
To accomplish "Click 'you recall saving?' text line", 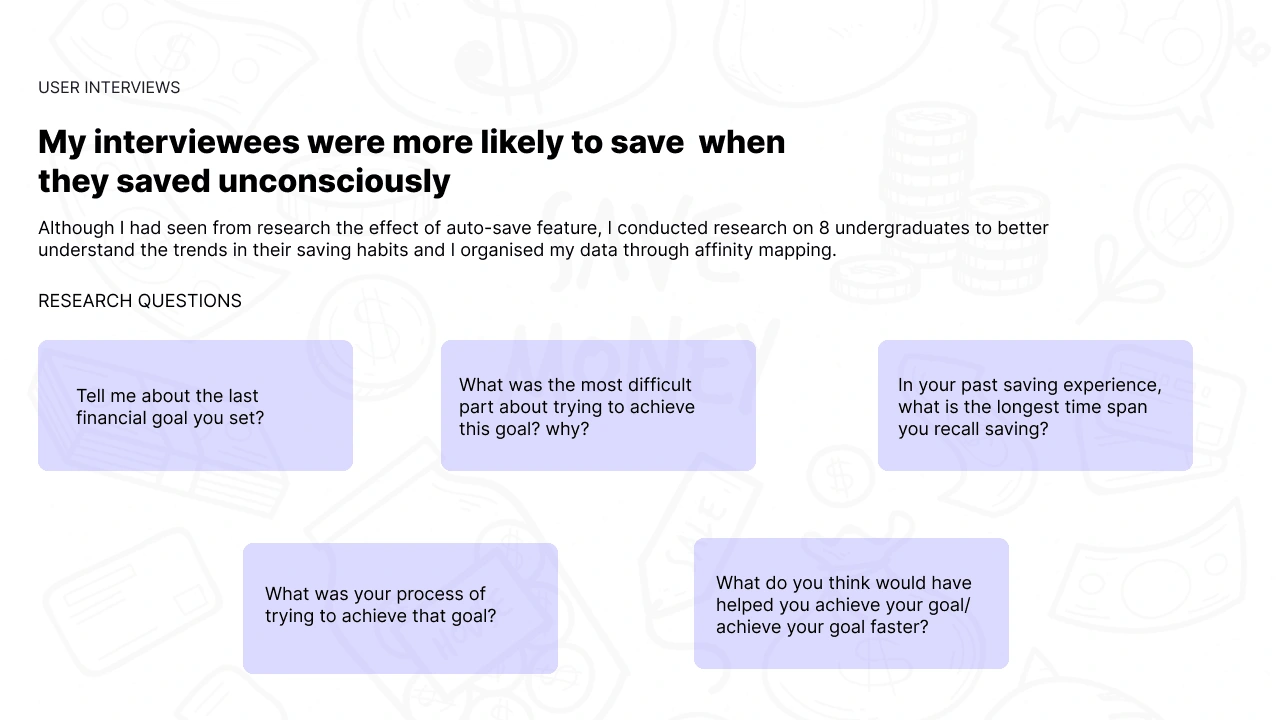I will point(973,429).
